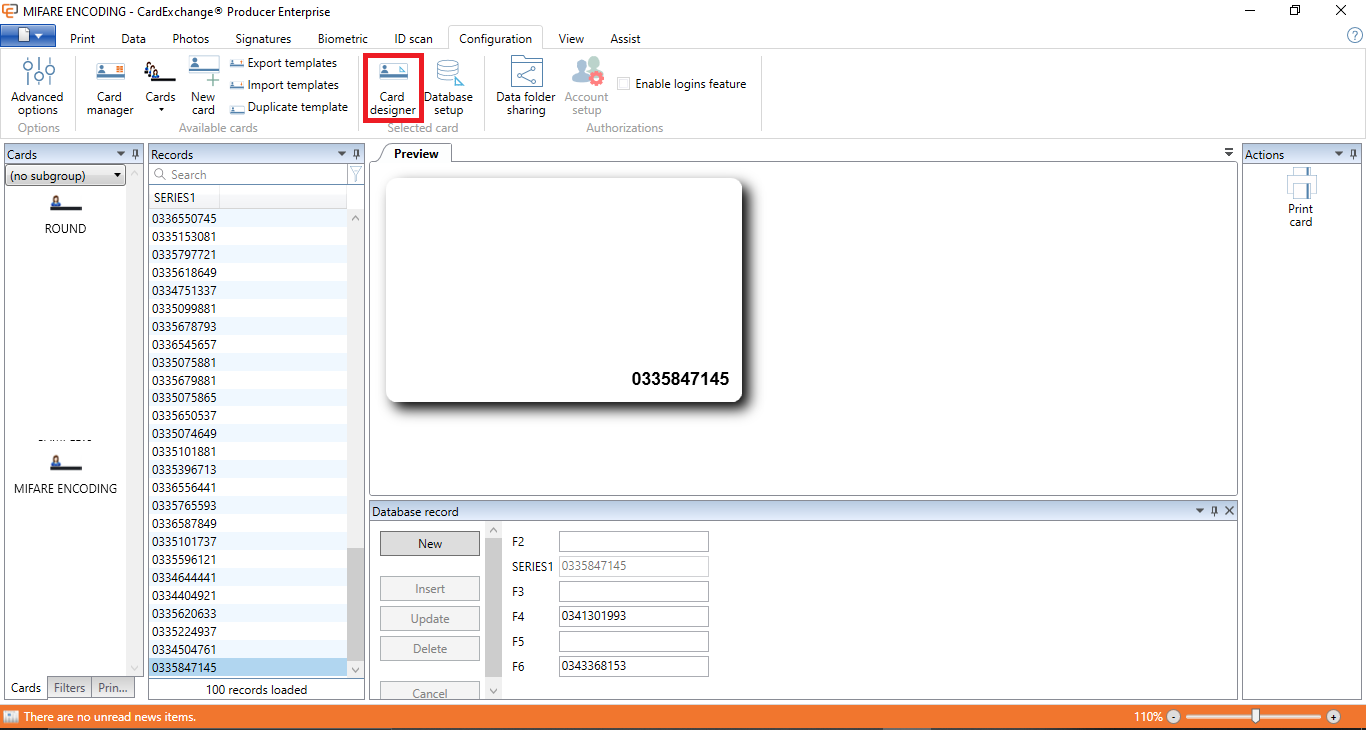Screen dimensions: 1366x730
Task: Pin the Records panel
Action: 356,154
